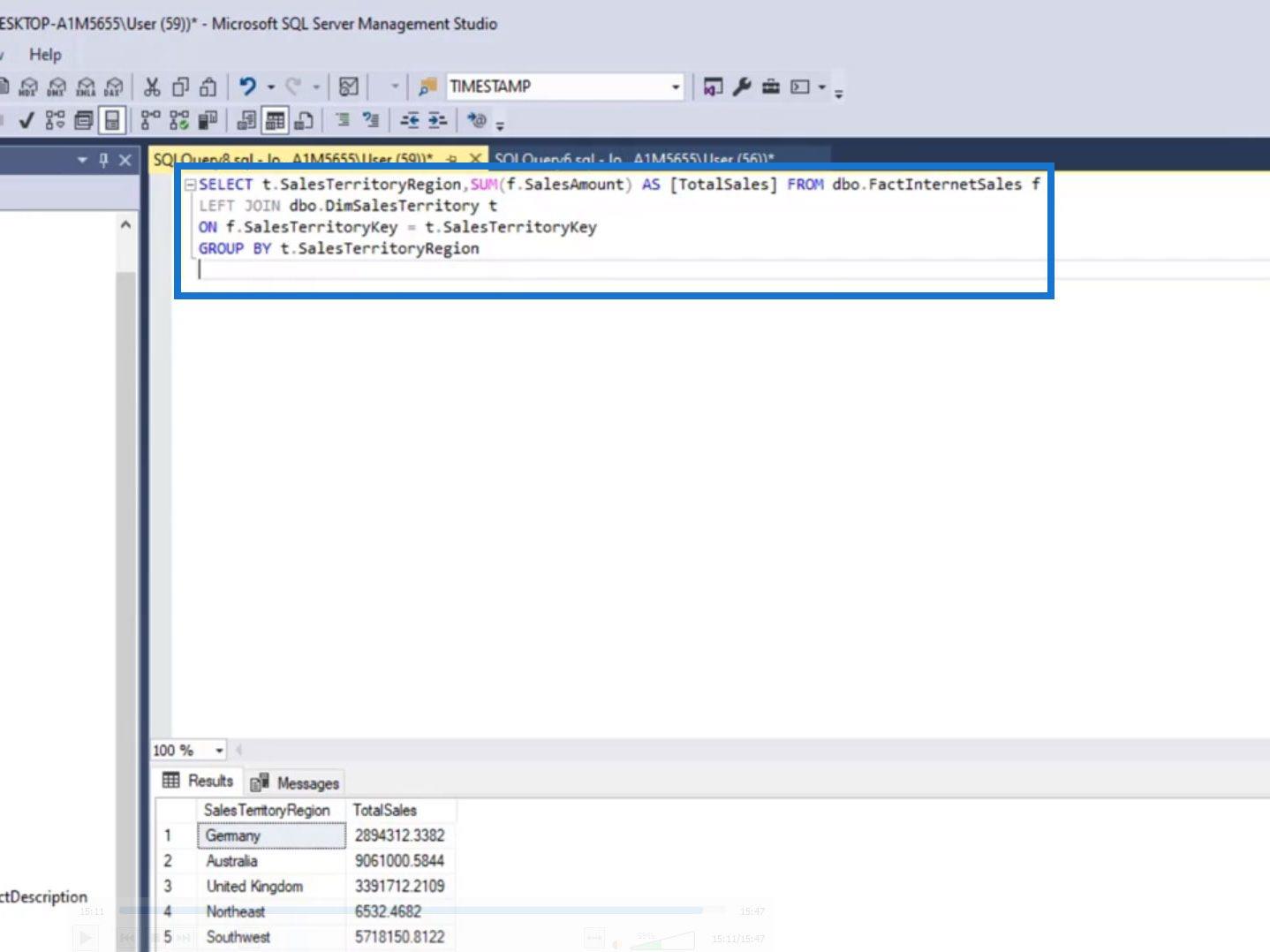Select value 5718150.8122 cell
The image size is (1270, 952).
[401, 937]
